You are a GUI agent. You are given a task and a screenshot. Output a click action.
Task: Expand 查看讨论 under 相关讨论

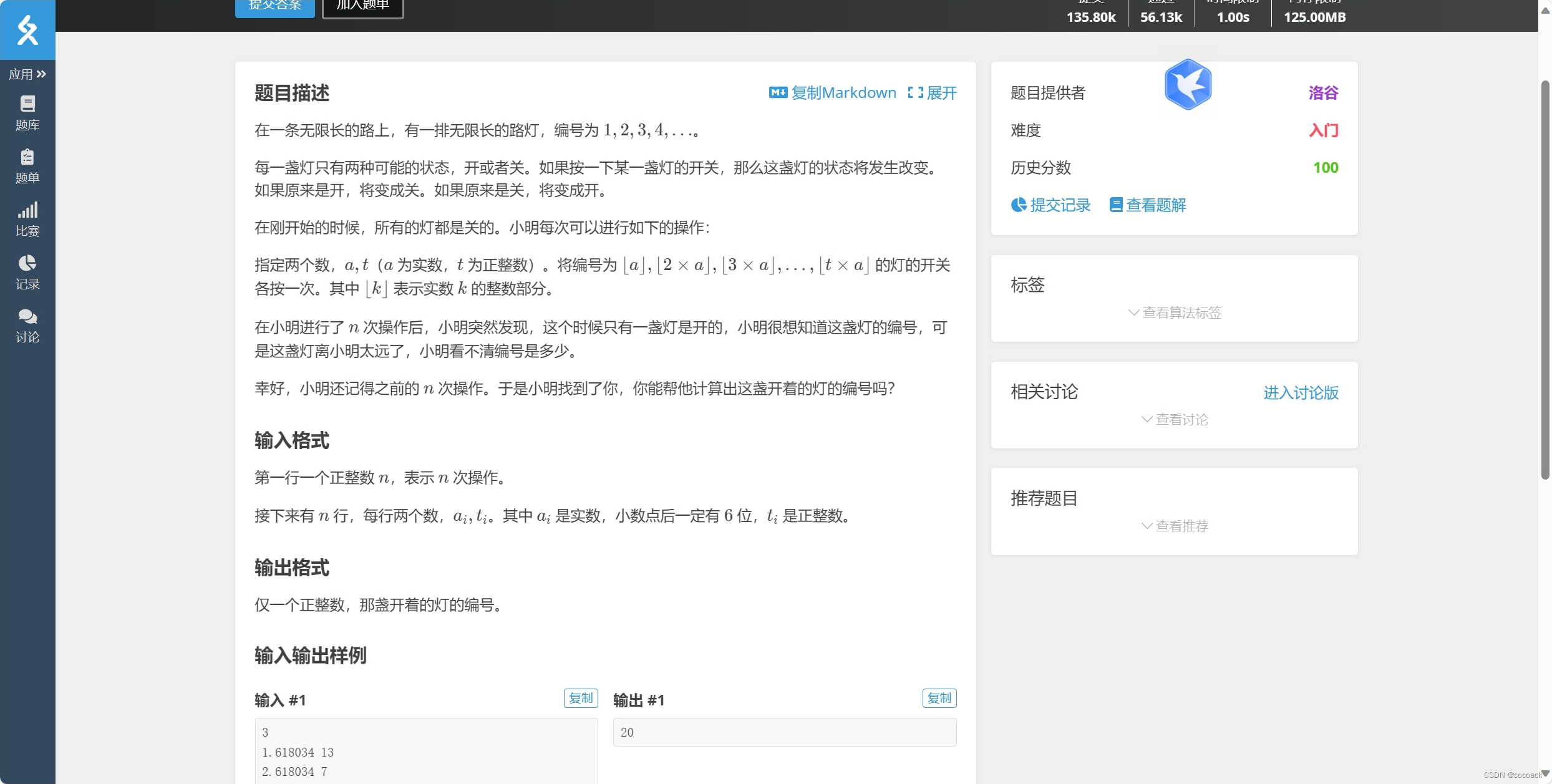1175,419
